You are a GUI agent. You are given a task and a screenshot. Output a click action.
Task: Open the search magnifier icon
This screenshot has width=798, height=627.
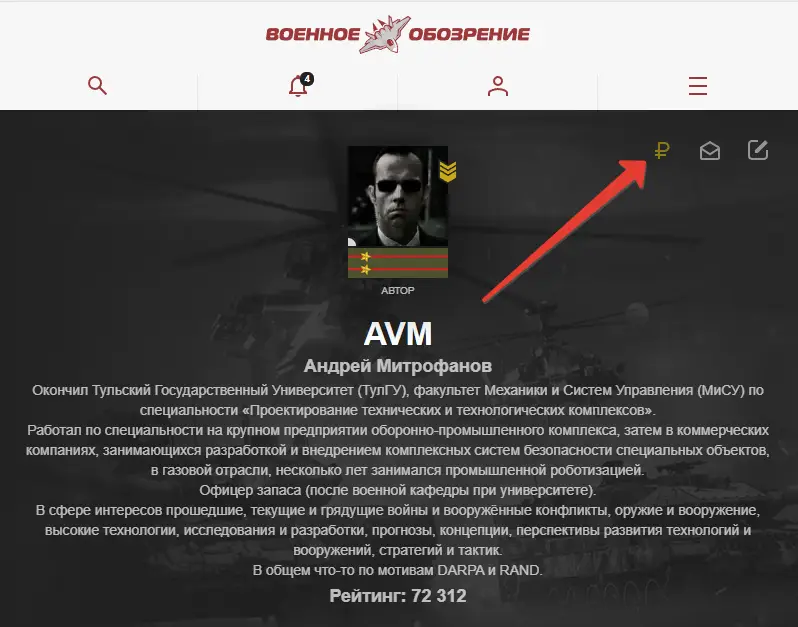click(97, 86)
